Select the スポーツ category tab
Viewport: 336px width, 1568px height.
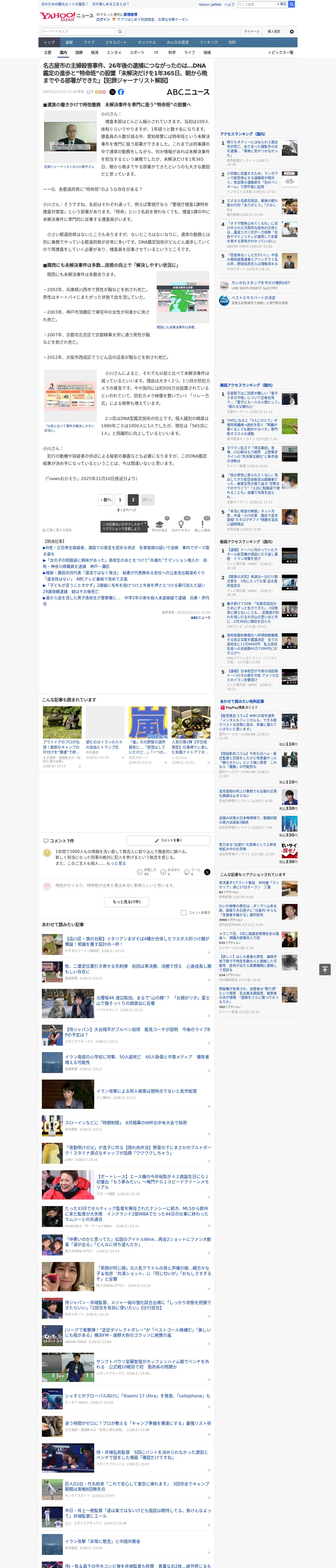137,52
